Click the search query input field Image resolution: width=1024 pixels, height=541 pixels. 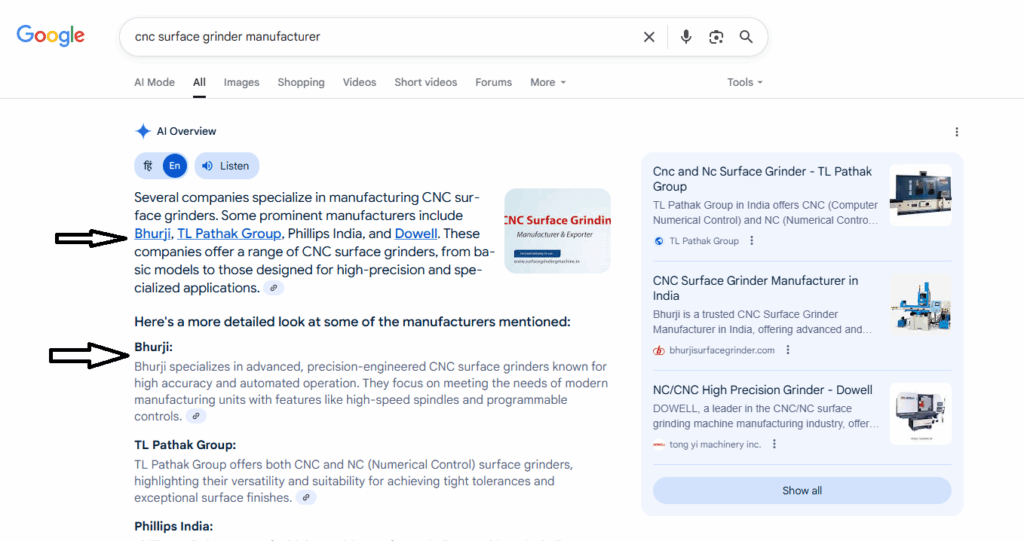[382, 37]
